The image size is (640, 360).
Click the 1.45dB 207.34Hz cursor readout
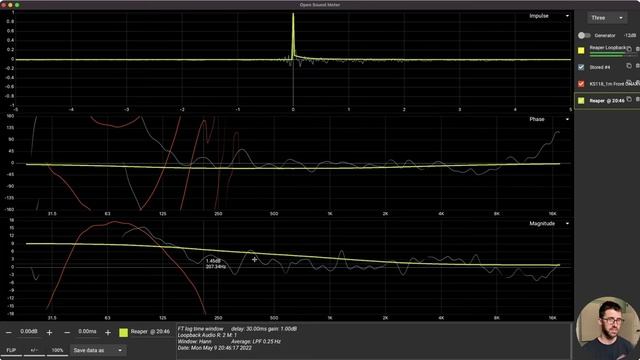[x=215, y=264]
